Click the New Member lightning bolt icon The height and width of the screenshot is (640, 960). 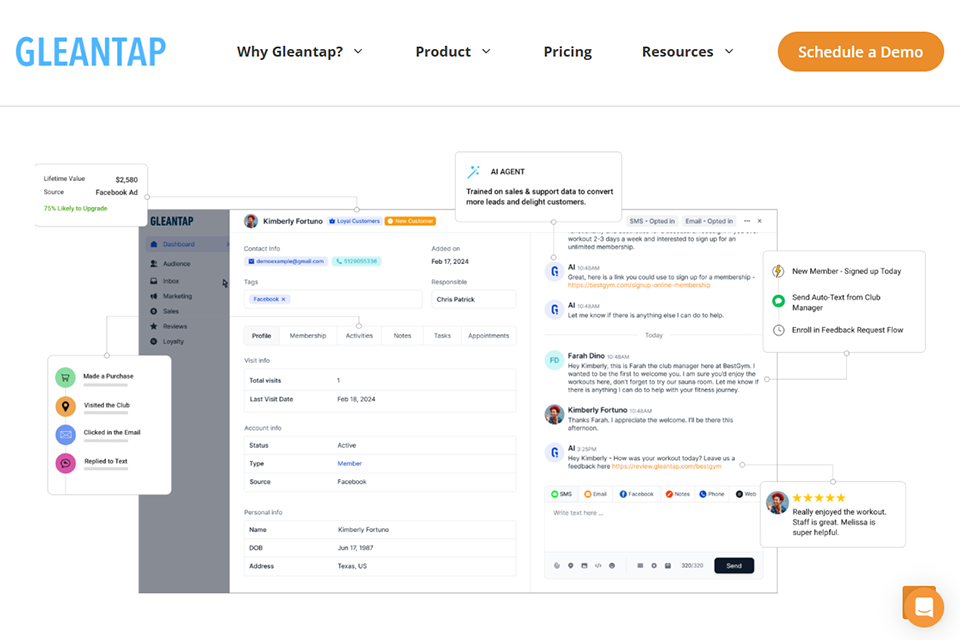tap(778, 271)
